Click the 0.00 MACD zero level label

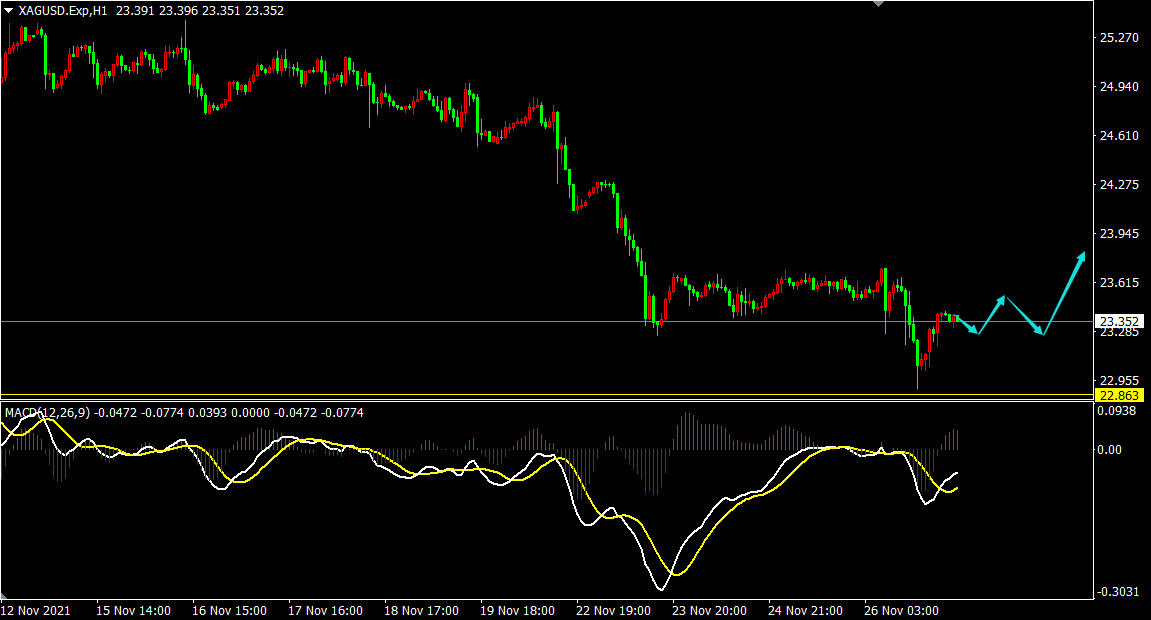pos(1110,450)
